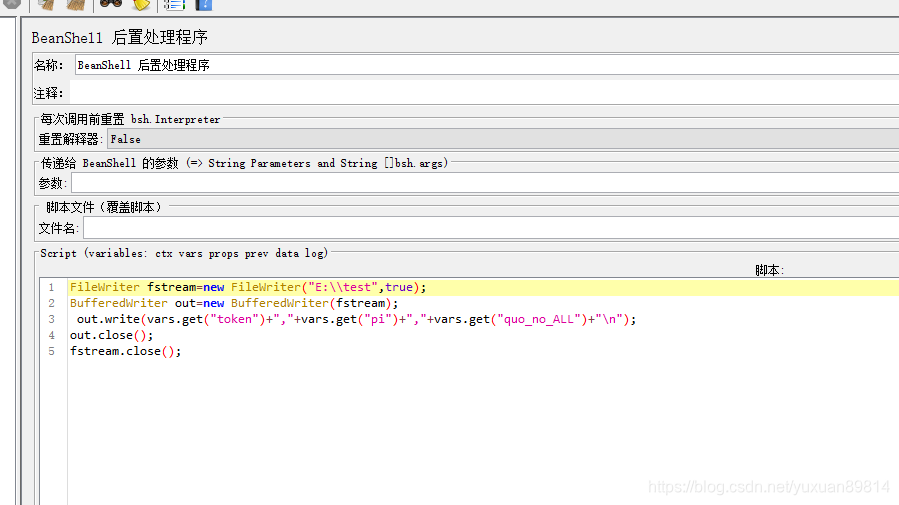Screen dimensions: 899x505
Task: Open the 重置解释器 False combo box
Action: pos(503,139)
